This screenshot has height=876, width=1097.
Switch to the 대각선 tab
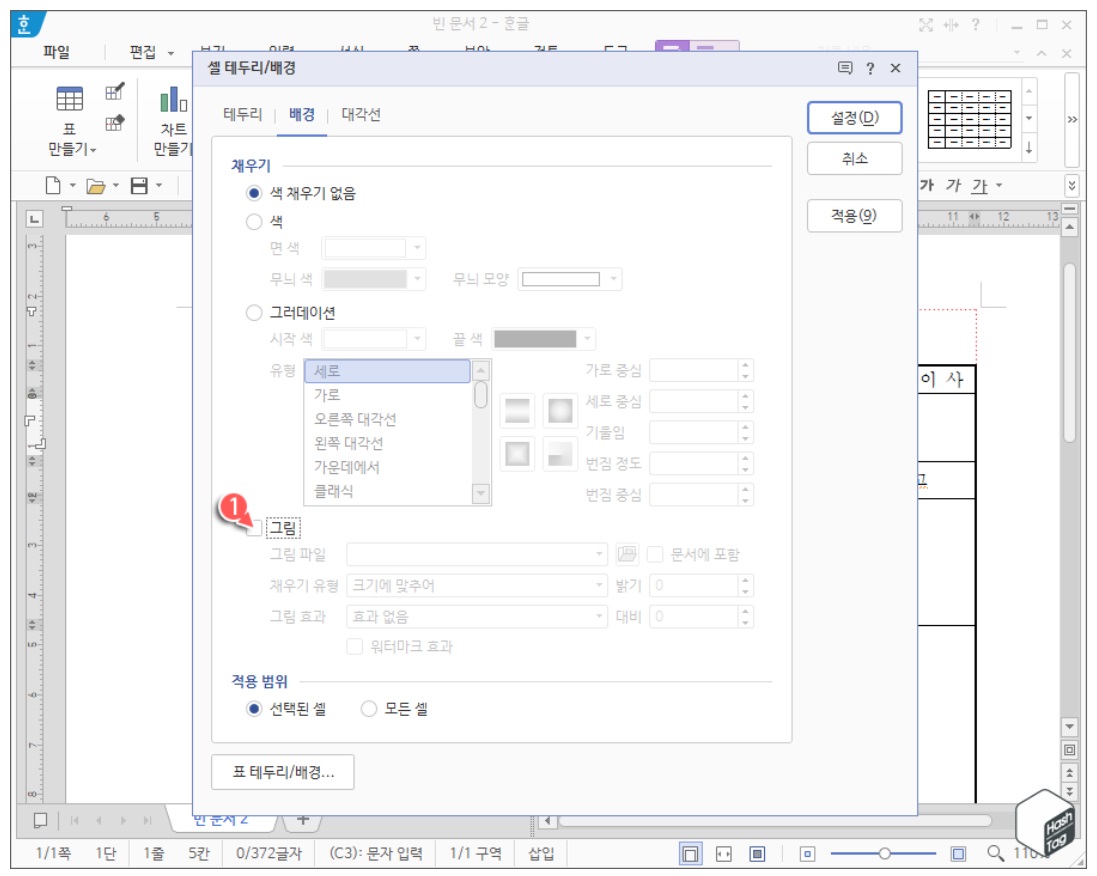(361, 114)
